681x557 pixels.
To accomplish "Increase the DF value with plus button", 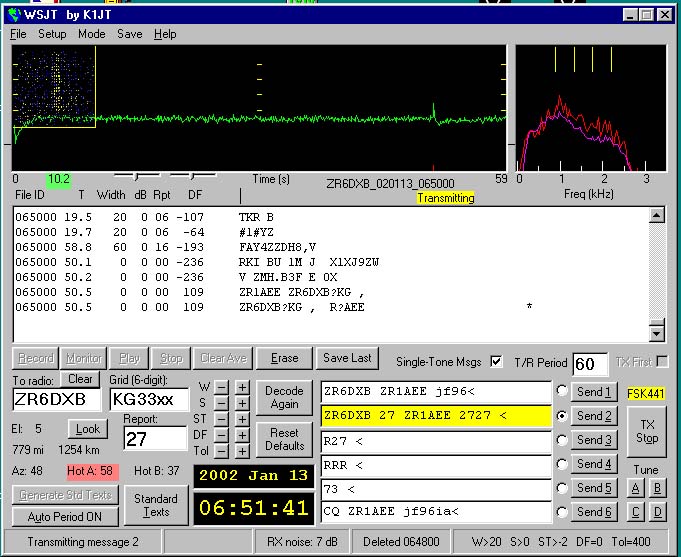I will pos(242,435).
